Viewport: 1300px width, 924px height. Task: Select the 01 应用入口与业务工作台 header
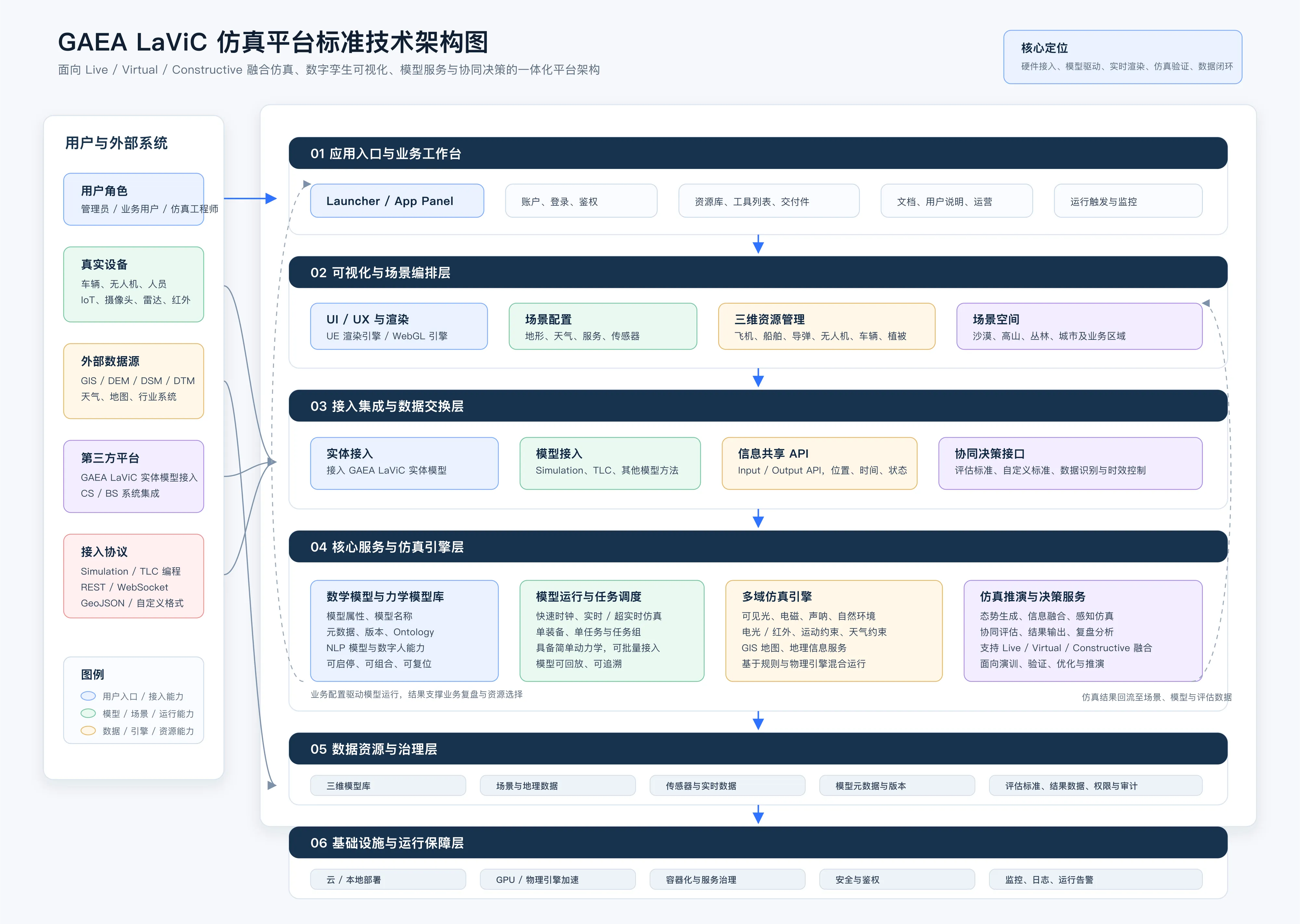[x=758, y=153]
